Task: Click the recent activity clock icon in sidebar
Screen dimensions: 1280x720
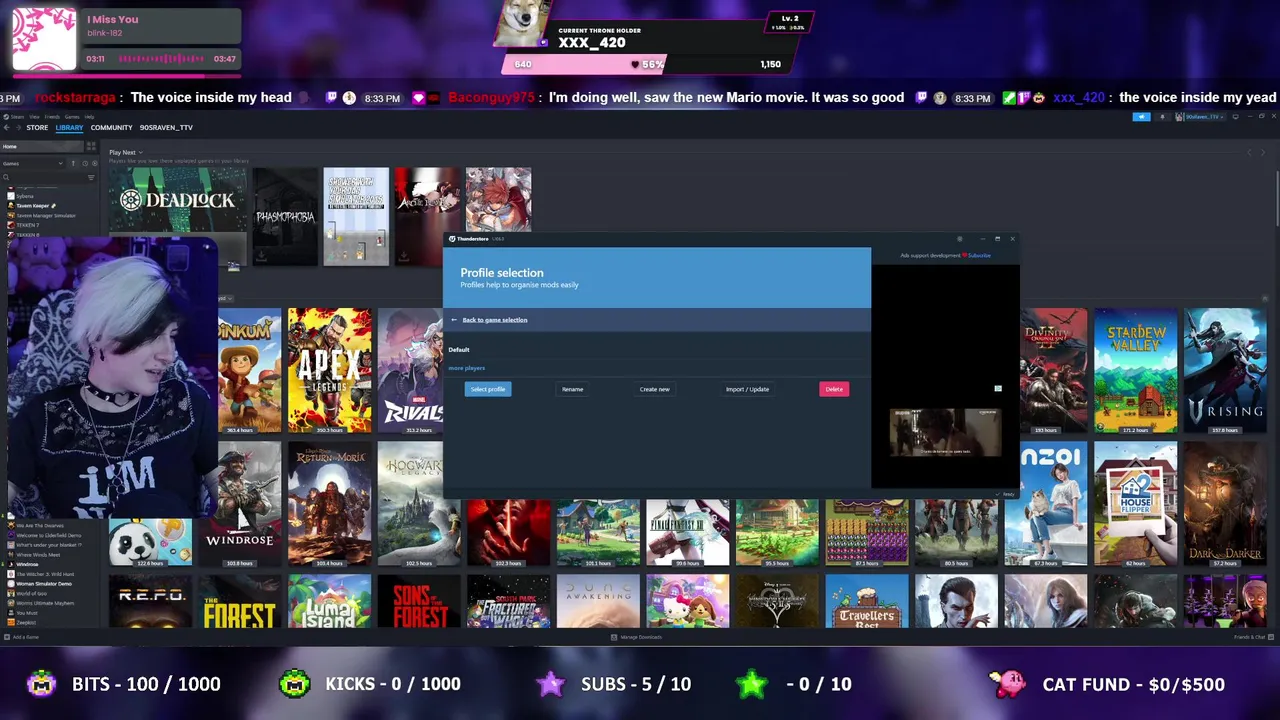Action: (85, 164)
